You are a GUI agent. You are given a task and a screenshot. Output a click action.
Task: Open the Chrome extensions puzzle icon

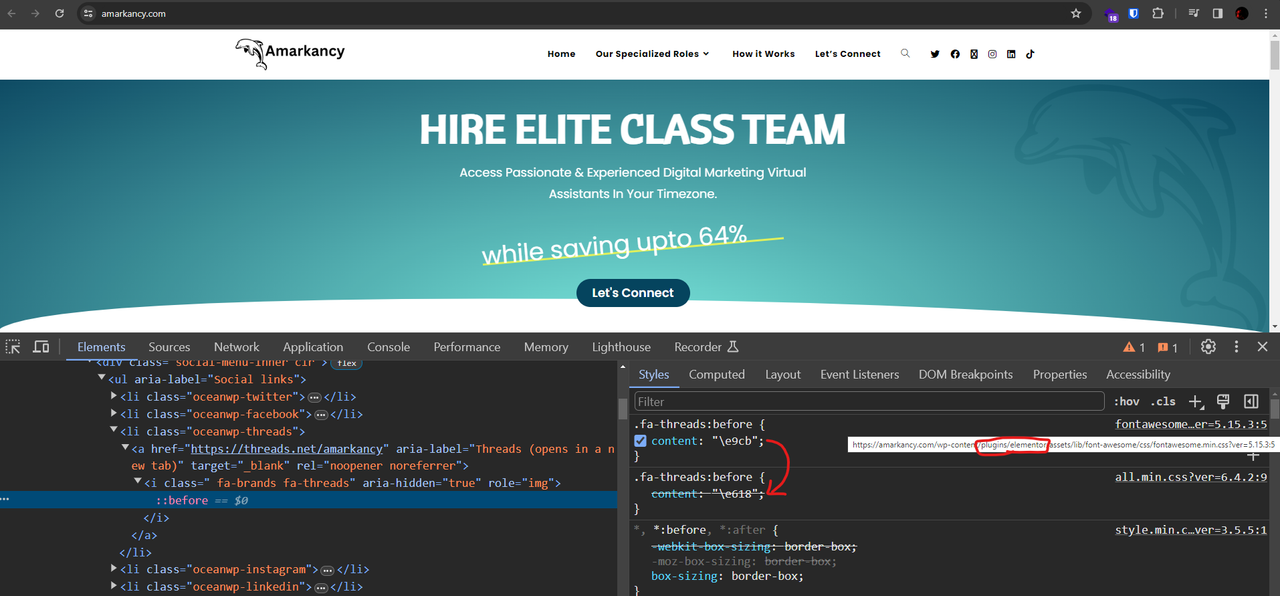coord(1158,14)
